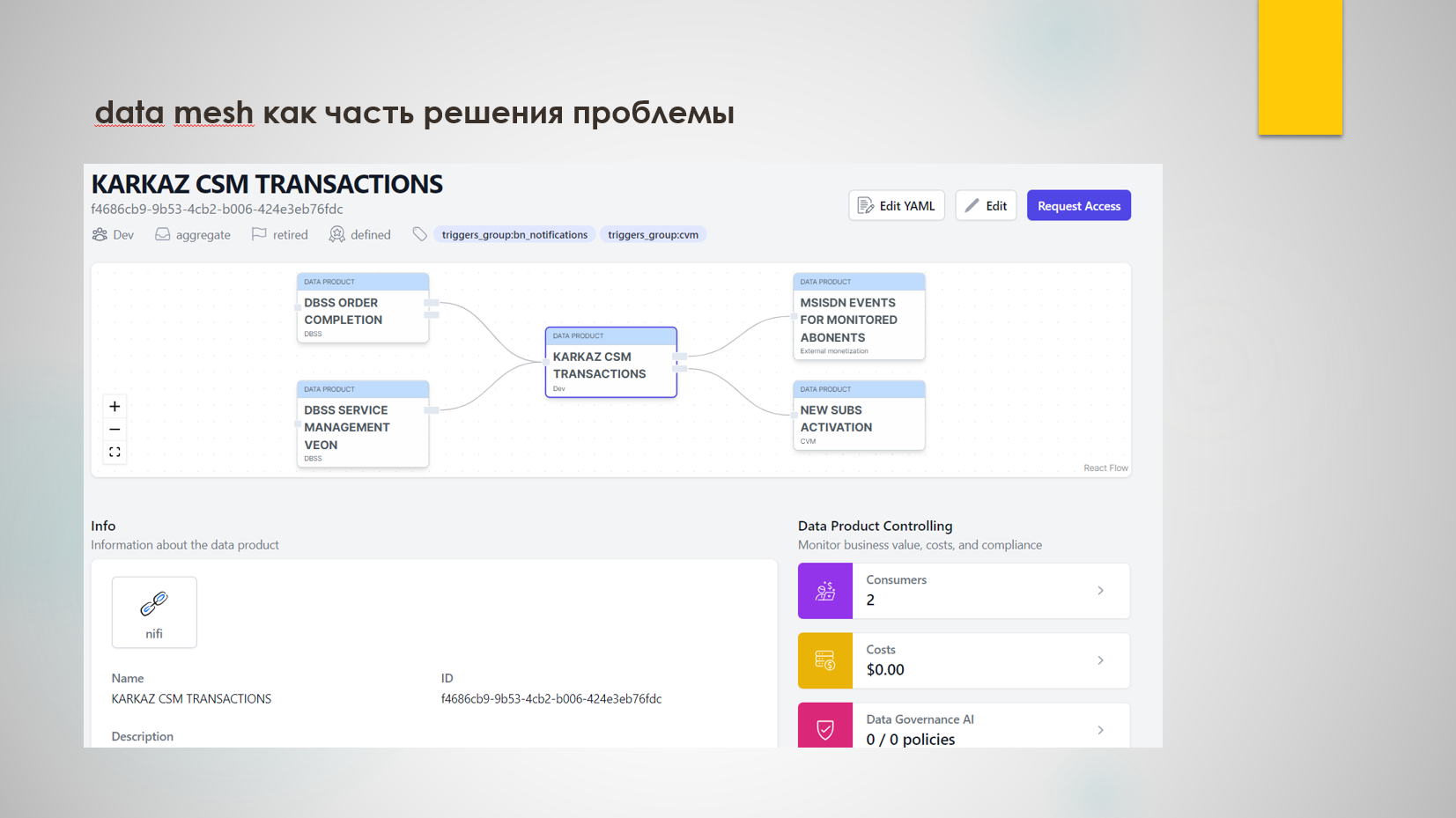This screenshot has width=1456, height=818.
Task: Zoom out of the flow diagram
Action: tap(115, 430)
